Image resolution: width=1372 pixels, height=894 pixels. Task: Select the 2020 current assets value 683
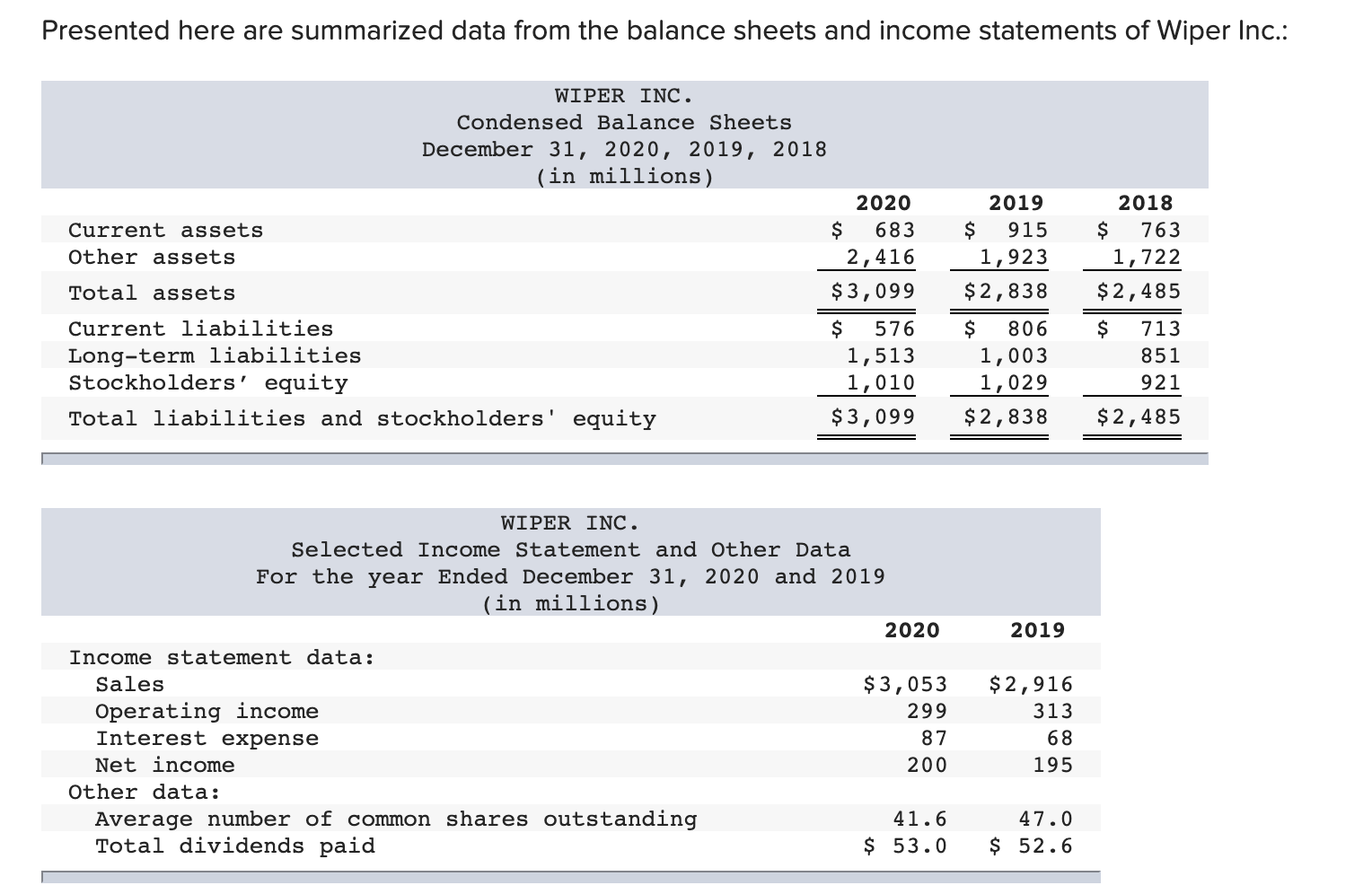click(894, 231)
